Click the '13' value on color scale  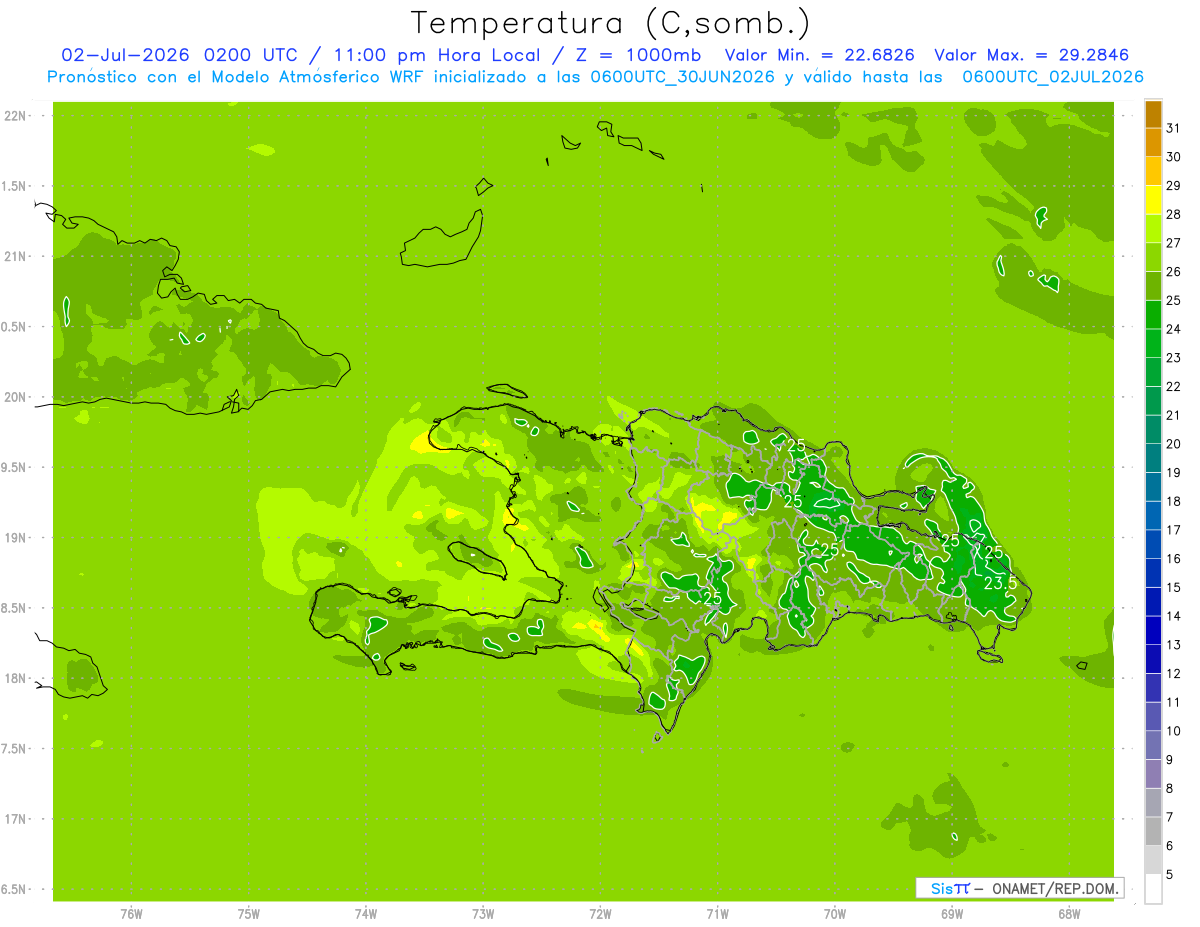coord(1174,645)
